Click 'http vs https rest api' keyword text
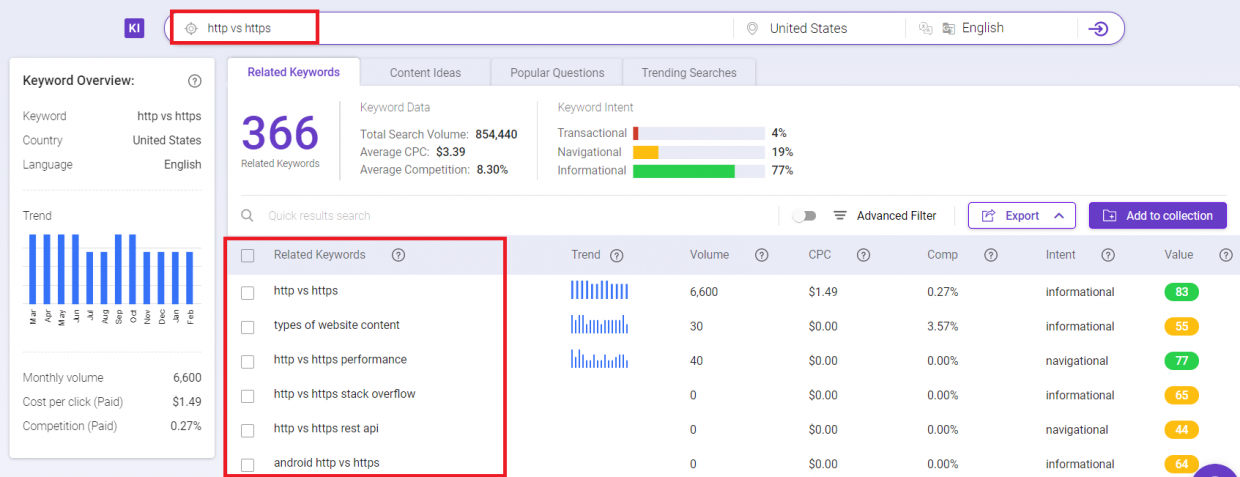The width and height of the screenshot is (1240, 477). [x=326, y=428]
